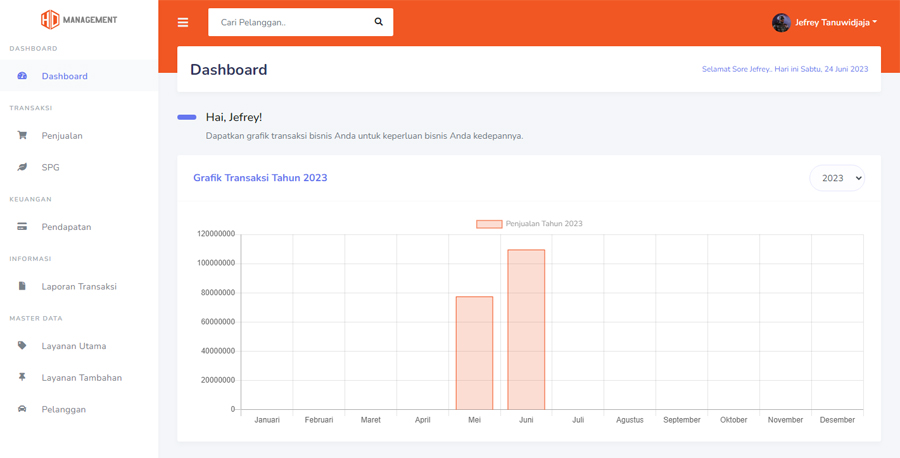The width and height of the screenshot is (900, 458).
Task: Click the Februari axis label
Action: 319,420
